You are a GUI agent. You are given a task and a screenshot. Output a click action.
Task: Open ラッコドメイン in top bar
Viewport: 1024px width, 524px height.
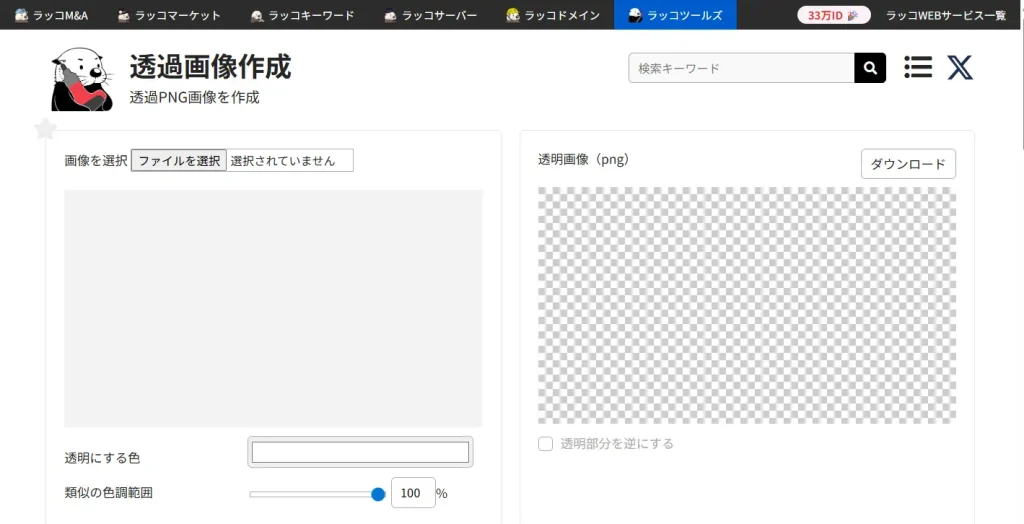(553, 15)
